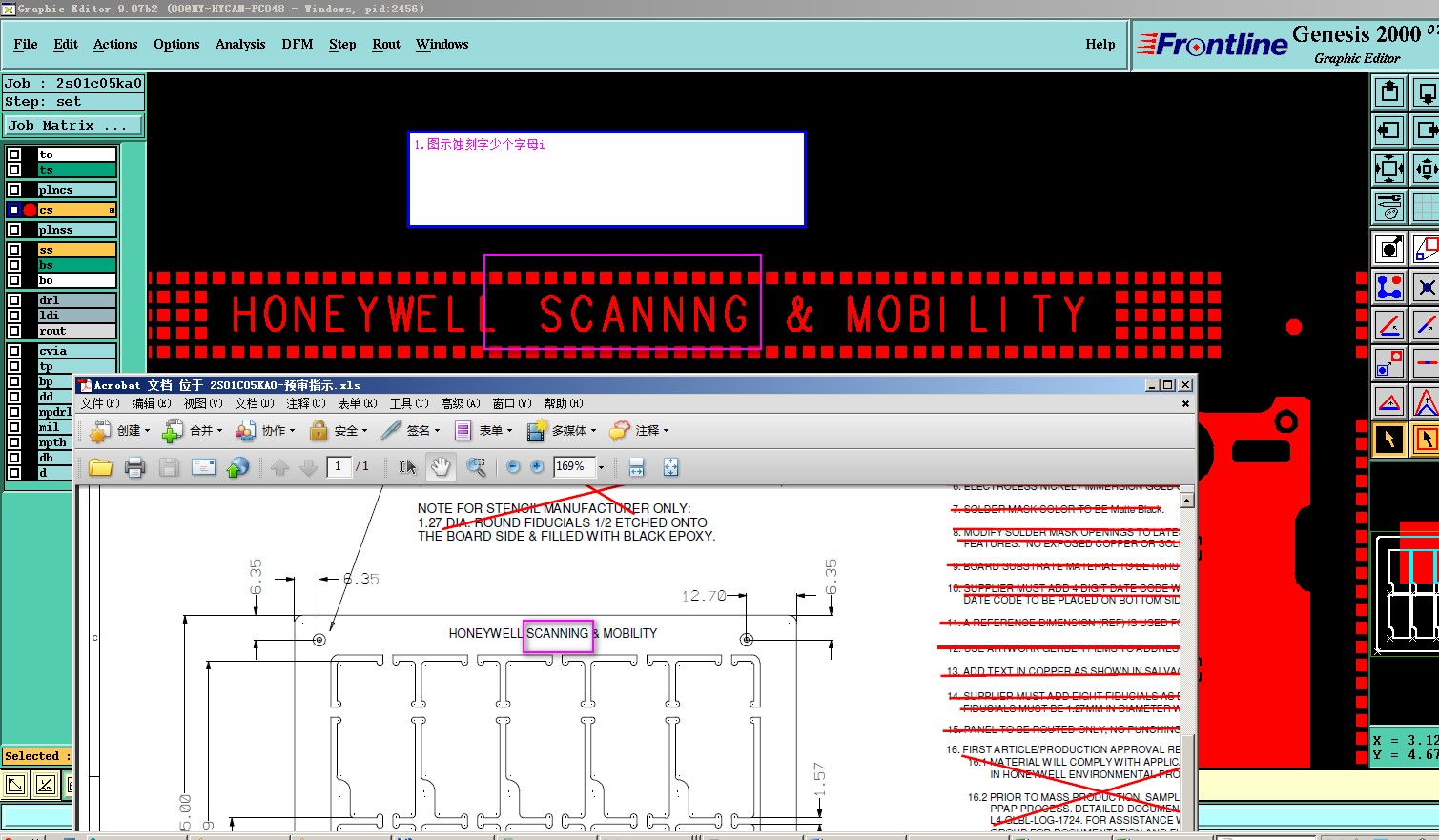Open the 多媒体 (Multimedia) dropdown

(562, 431)
